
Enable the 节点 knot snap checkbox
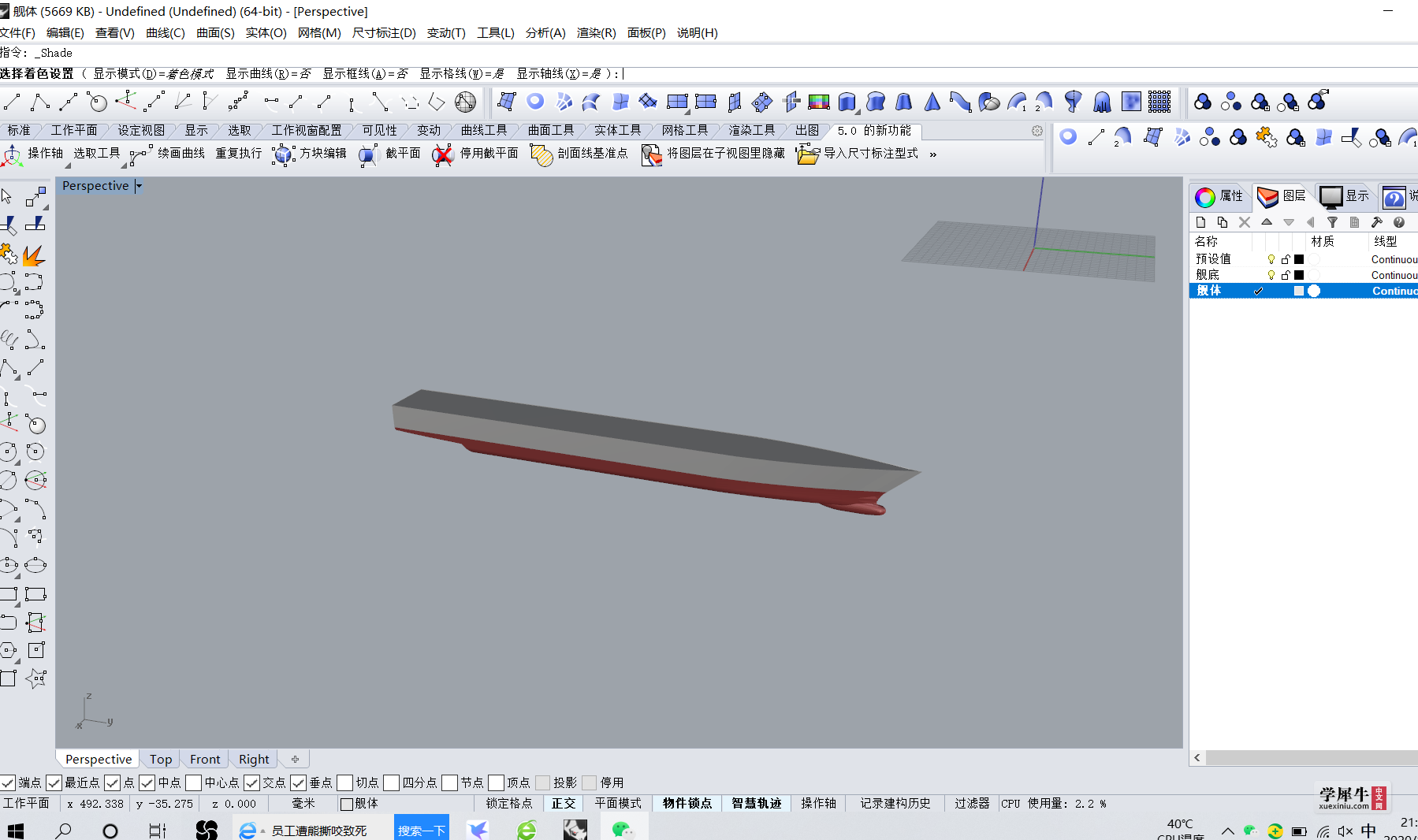450,782
